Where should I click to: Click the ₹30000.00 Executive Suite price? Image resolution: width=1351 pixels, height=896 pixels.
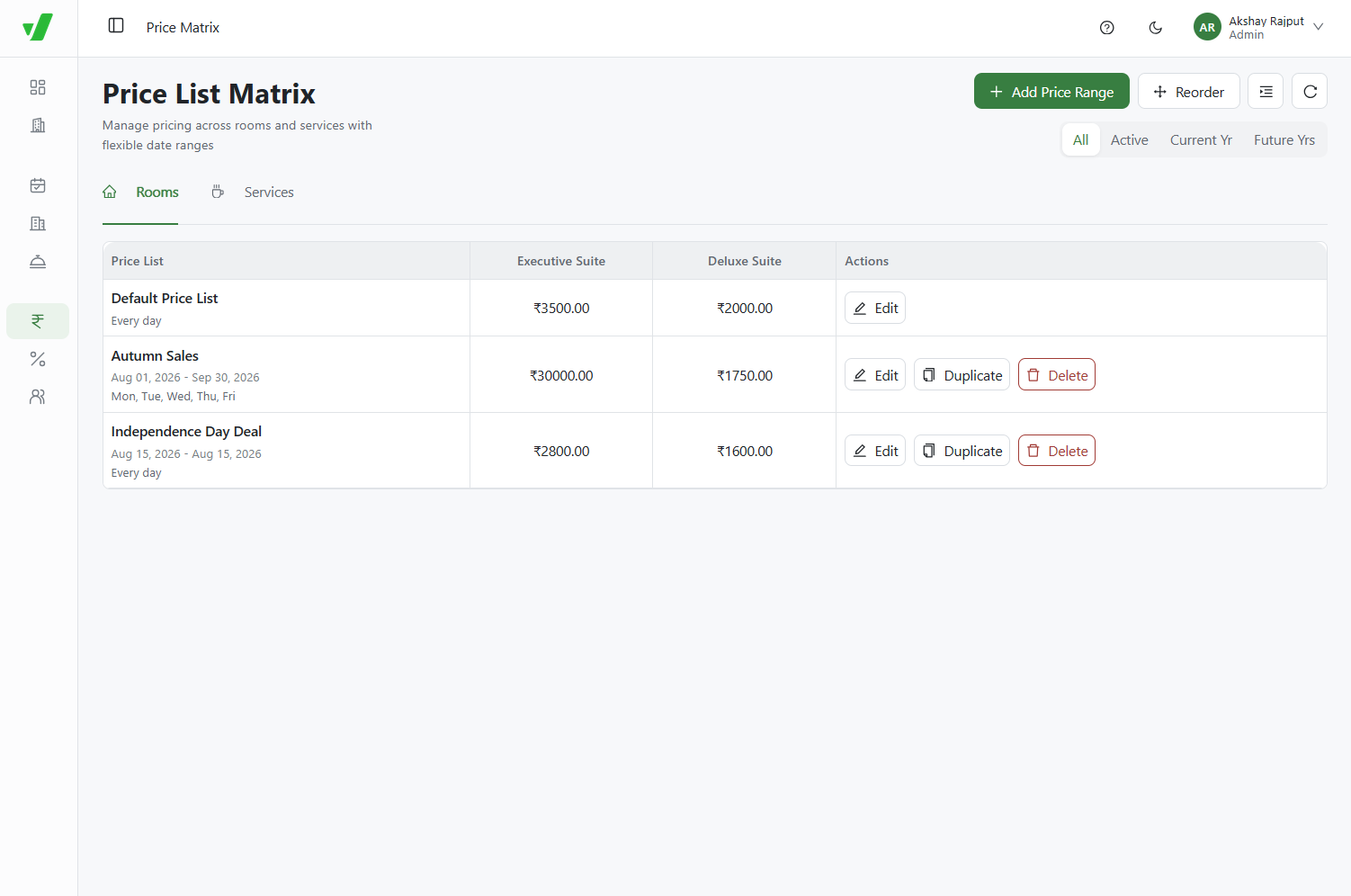click(x=561, y=375)
